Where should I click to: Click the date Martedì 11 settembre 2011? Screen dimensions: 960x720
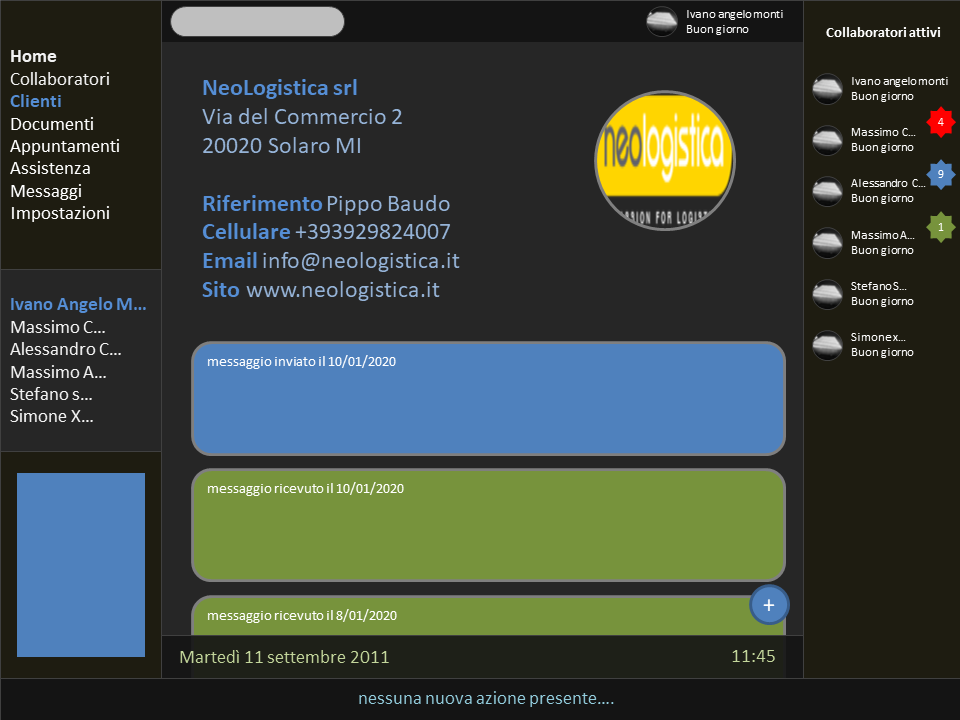(284, 657)
